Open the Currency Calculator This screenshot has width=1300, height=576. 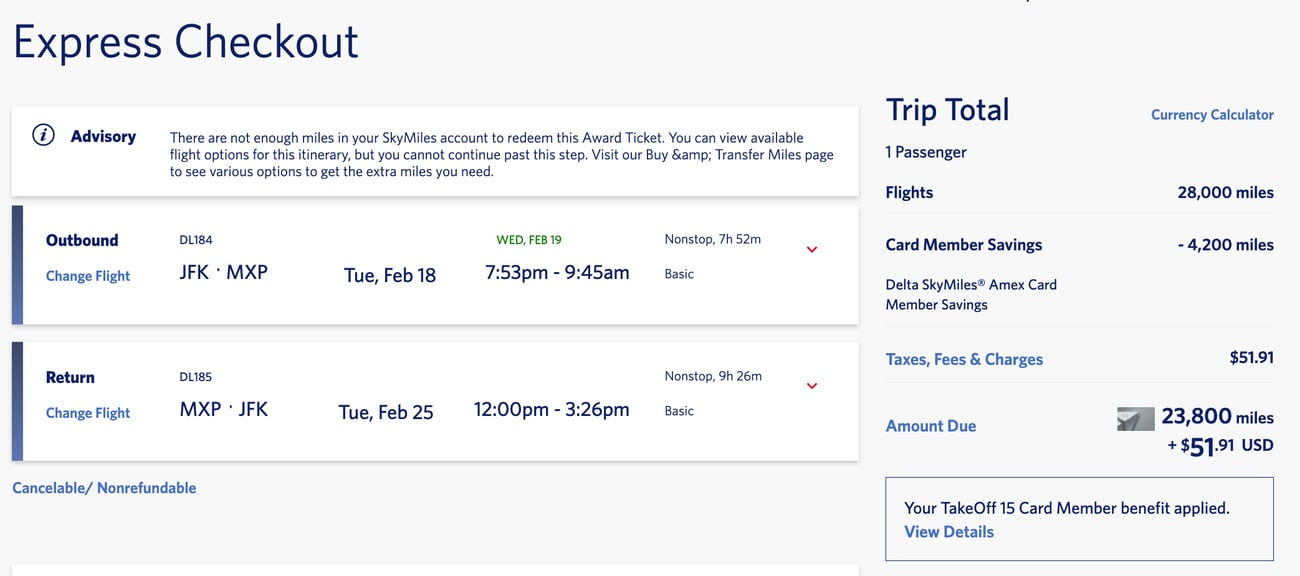1212,114
